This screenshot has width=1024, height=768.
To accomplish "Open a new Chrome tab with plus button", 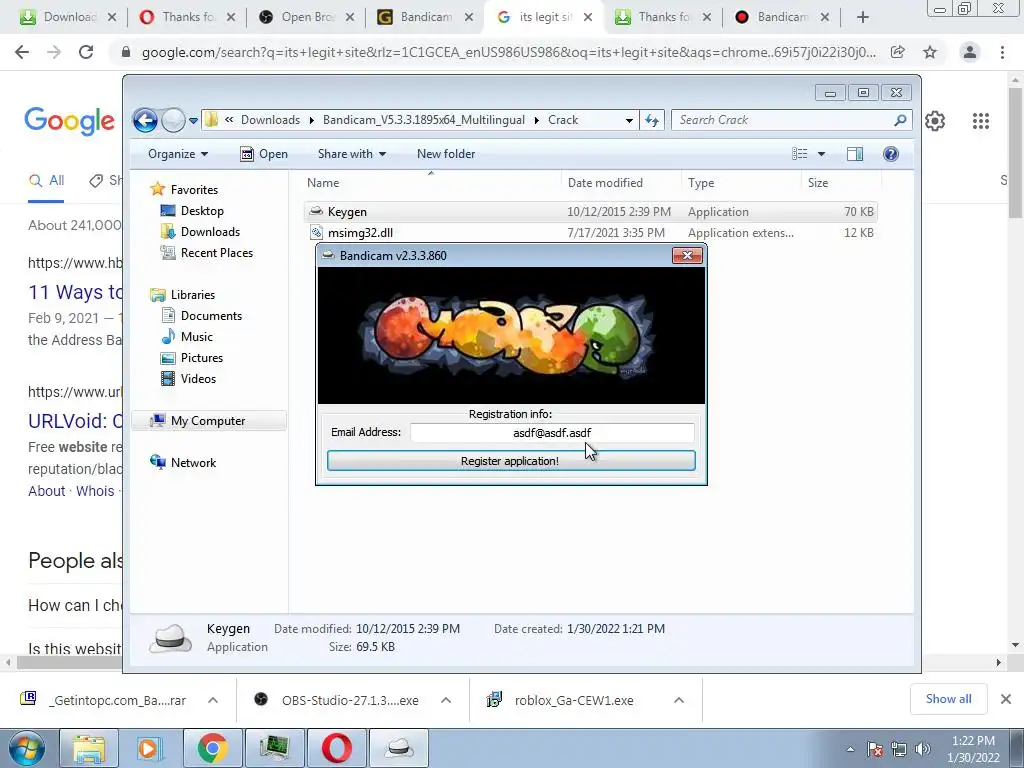I will click(863, 18).
